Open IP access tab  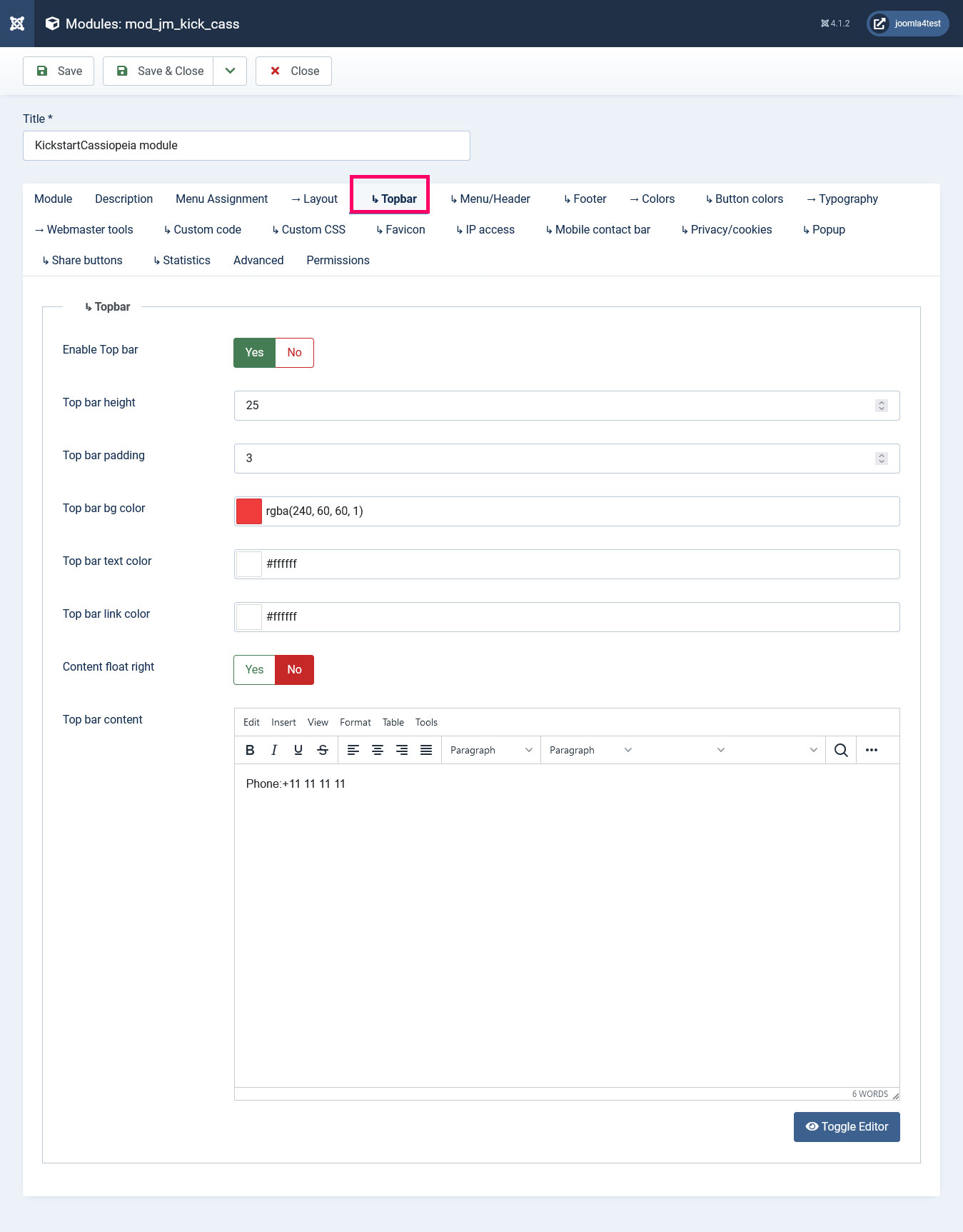(x=485, y=230)
